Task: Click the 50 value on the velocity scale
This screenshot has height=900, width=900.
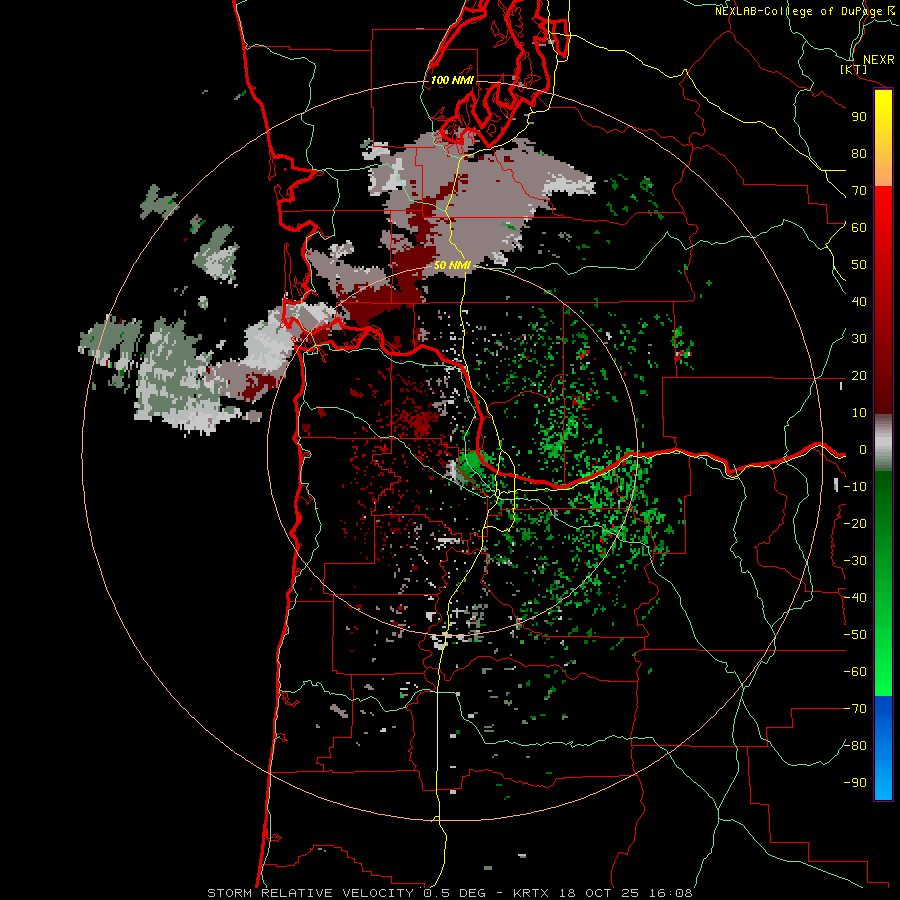Action: pyautogui.click(x=859, y=265)
